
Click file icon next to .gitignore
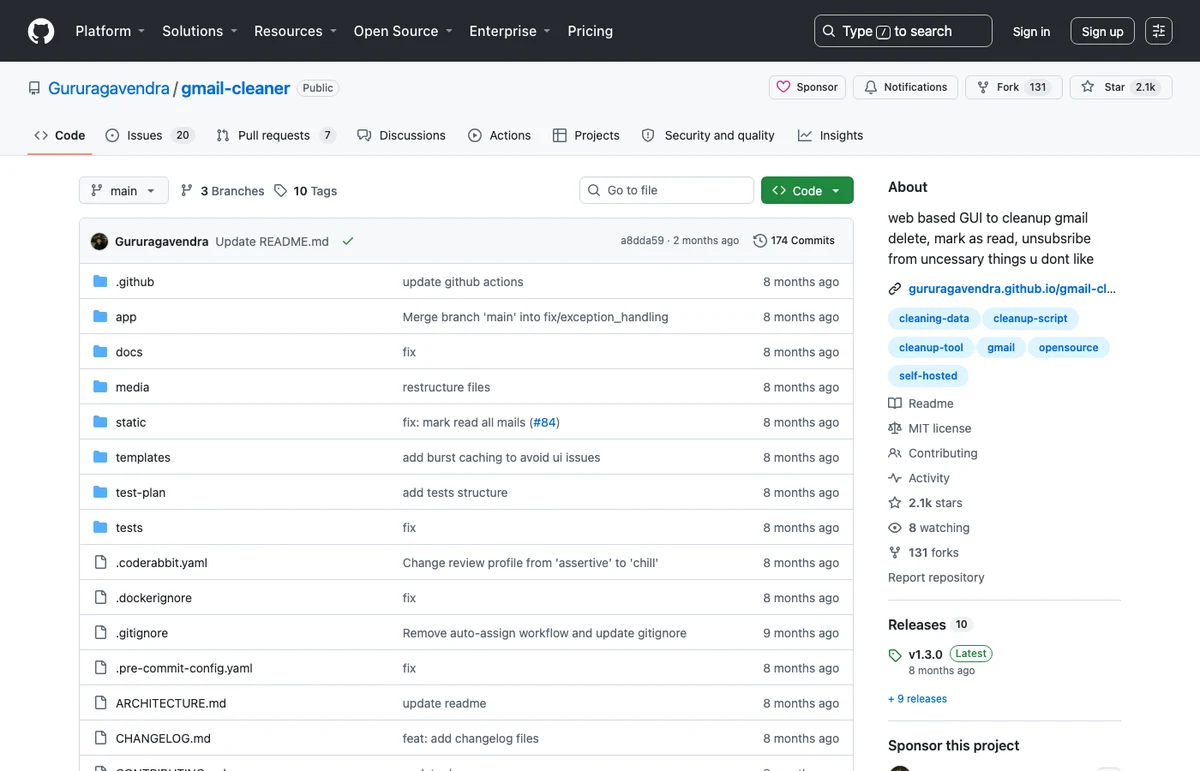100,633
